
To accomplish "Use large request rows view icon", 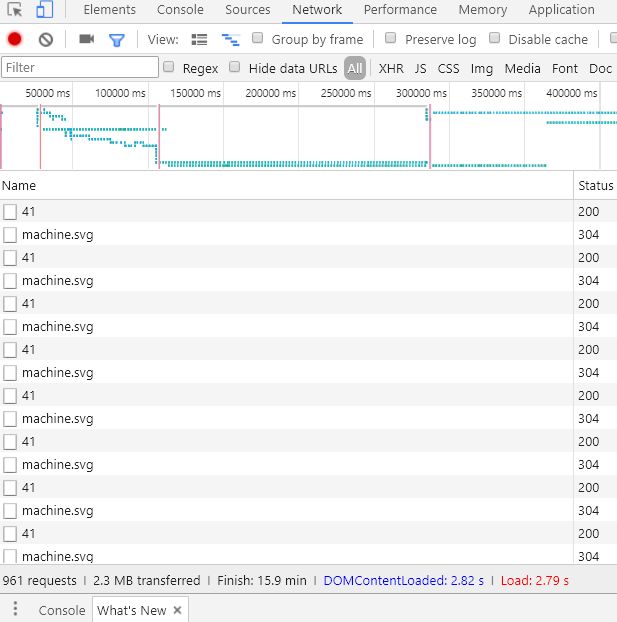I will coord(199,40).
